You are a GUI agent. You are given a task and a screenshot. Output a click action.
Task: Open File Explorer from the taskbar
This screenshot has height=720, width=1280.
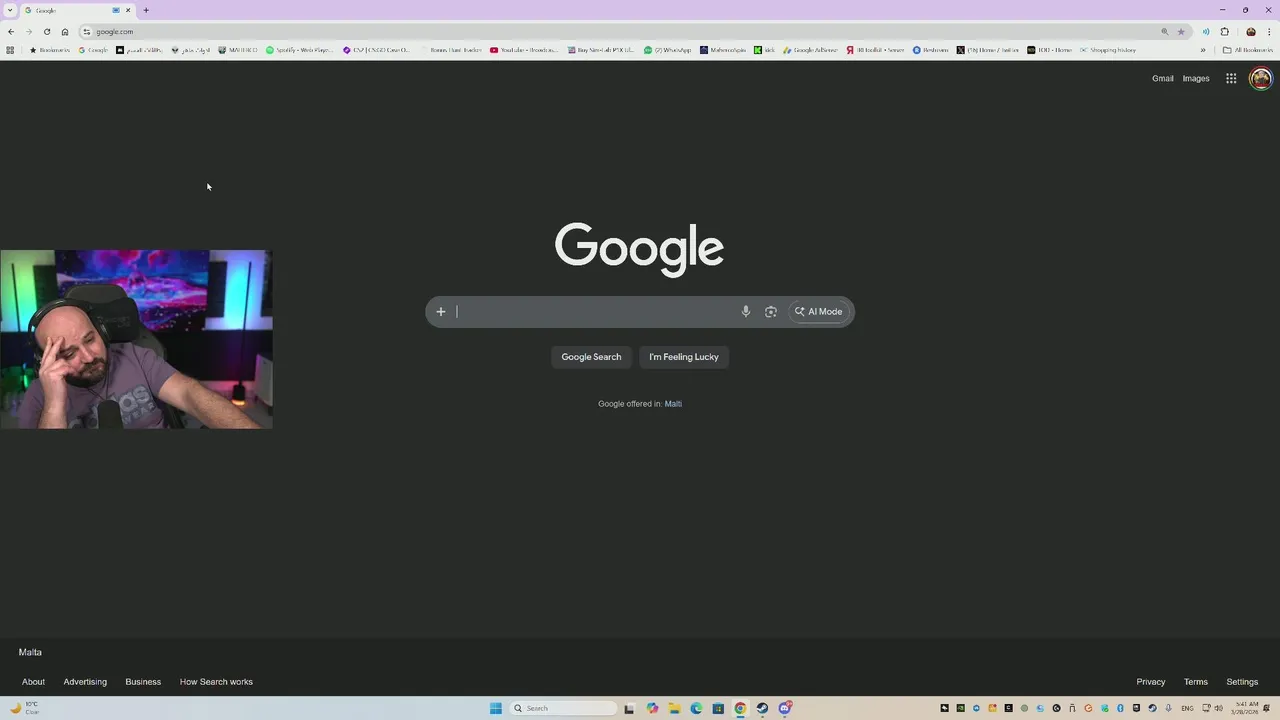pyautogui.click(x=674, y=708)
